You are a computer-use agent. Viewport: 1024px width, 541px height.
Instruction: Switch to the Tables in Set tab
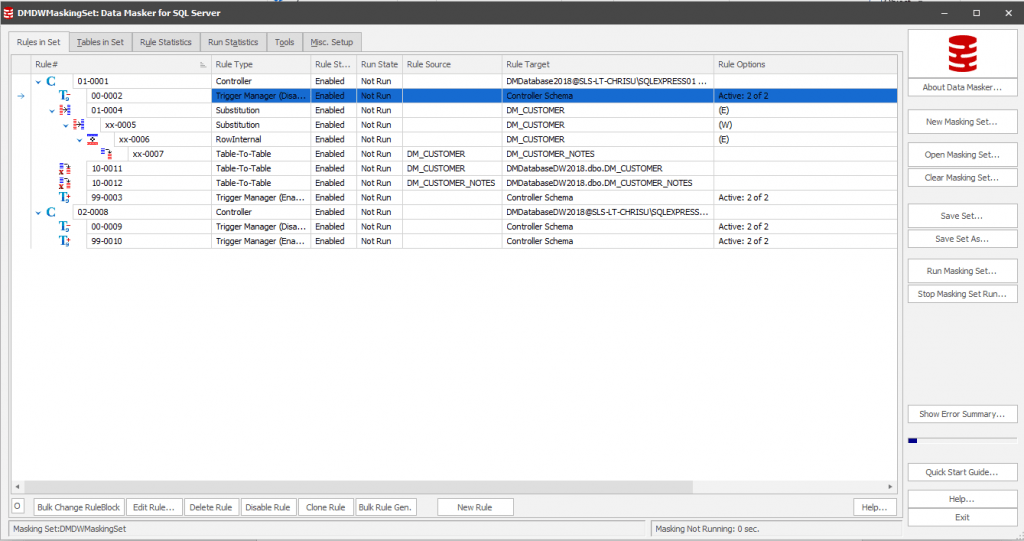[x=100, y=42]
